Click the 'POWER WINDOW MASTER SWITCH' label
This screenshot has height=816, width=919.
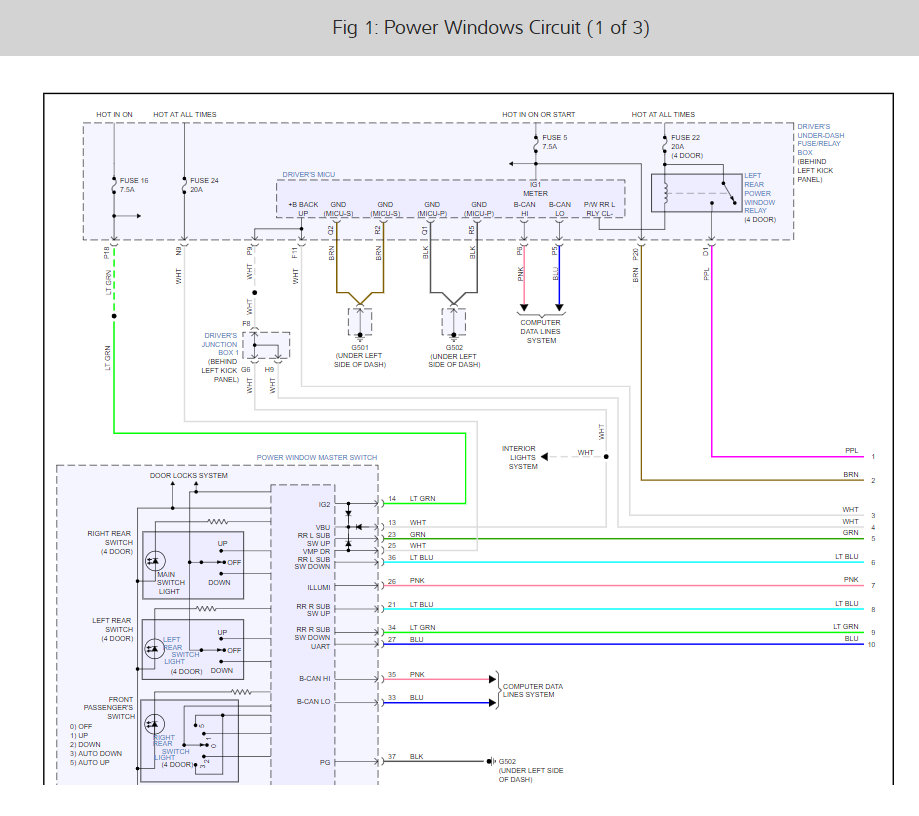click(317, 457)
